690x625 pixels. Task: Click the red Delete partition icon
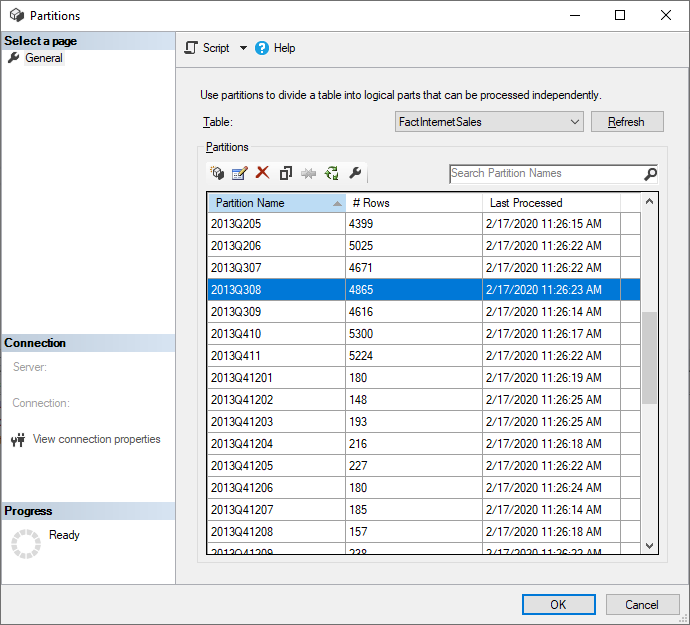[x=262, y=173]
